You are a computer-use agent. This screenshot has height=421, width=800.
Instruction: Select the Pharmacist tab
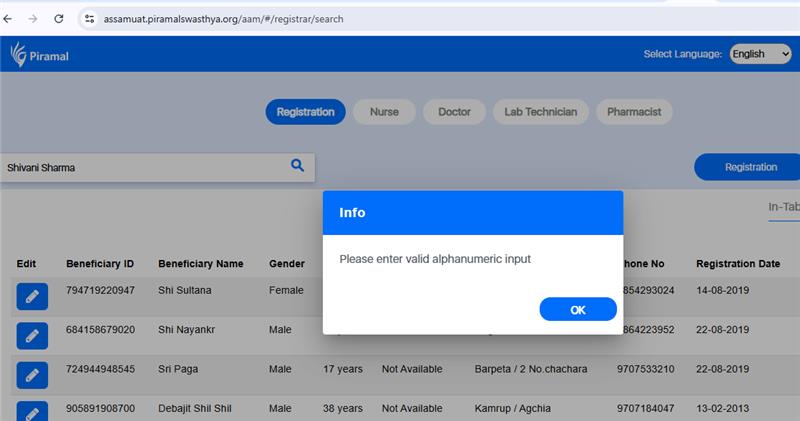[x=634, y=112]
